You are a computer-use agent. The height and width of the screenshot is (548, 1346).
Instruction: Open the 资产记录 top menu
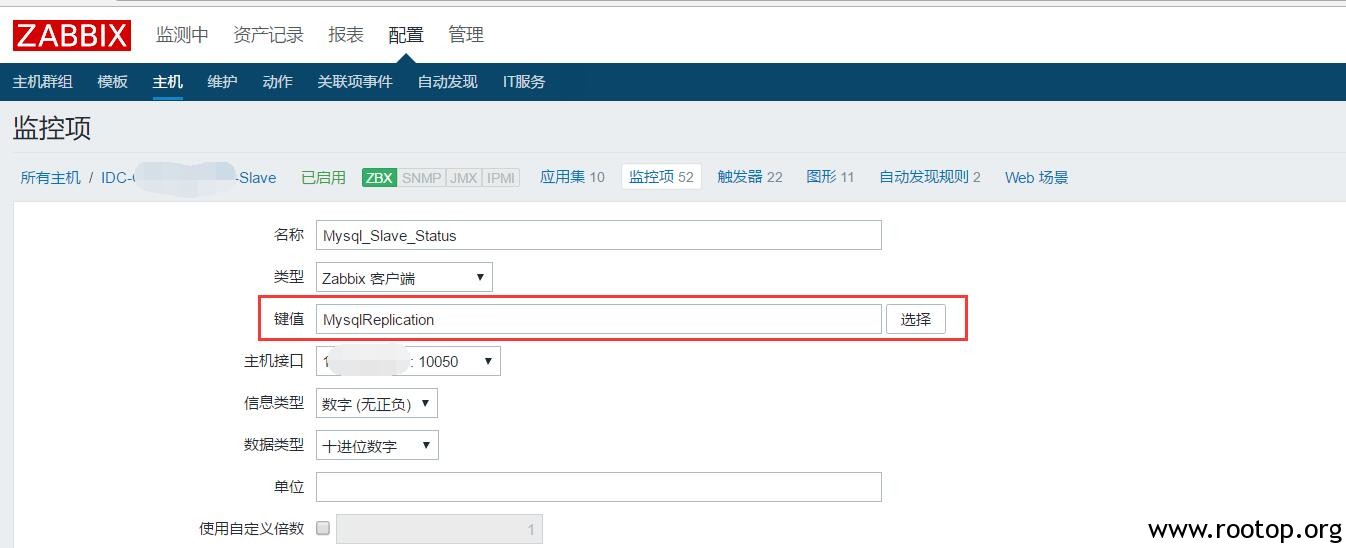268,35
